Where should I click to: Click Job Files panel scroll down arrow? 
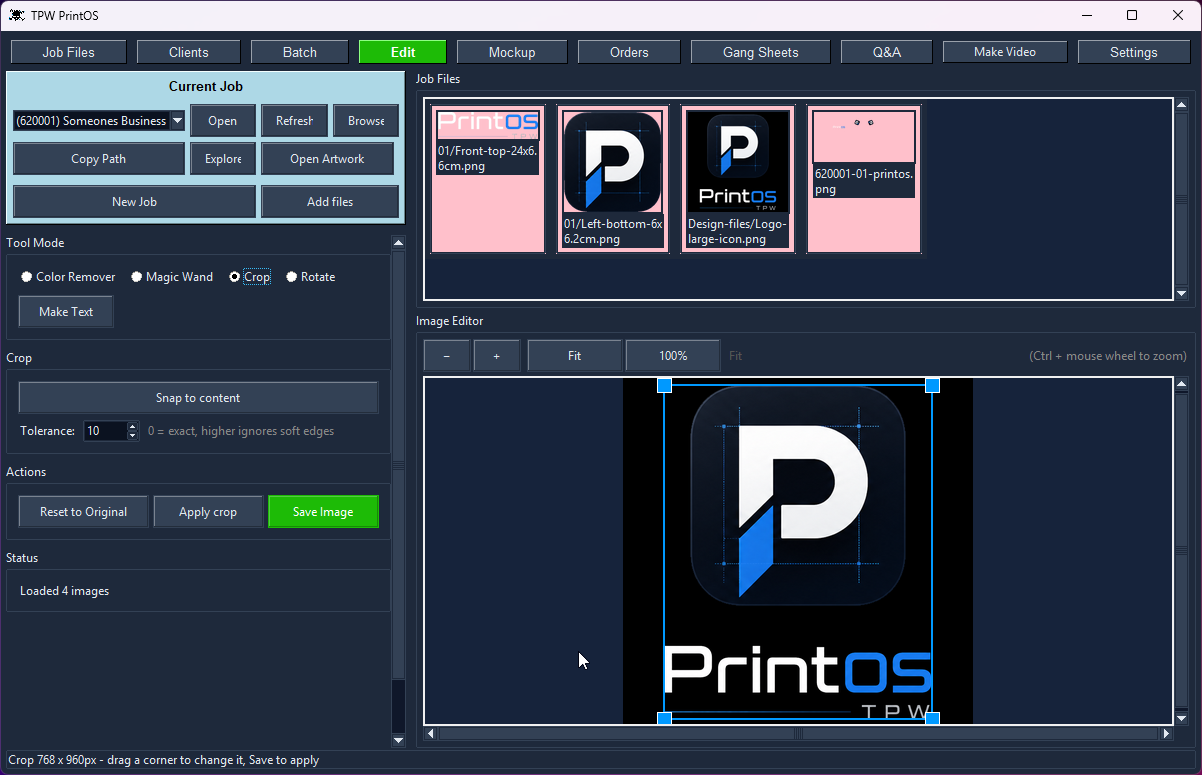tap(1182, 293)
